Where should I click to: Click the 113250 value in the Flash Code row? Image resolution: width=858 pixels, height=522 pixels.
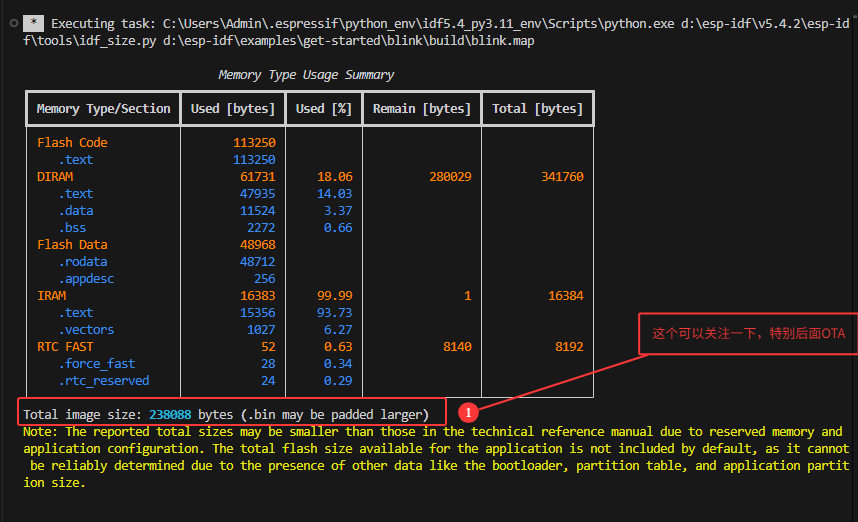point(254,142)
